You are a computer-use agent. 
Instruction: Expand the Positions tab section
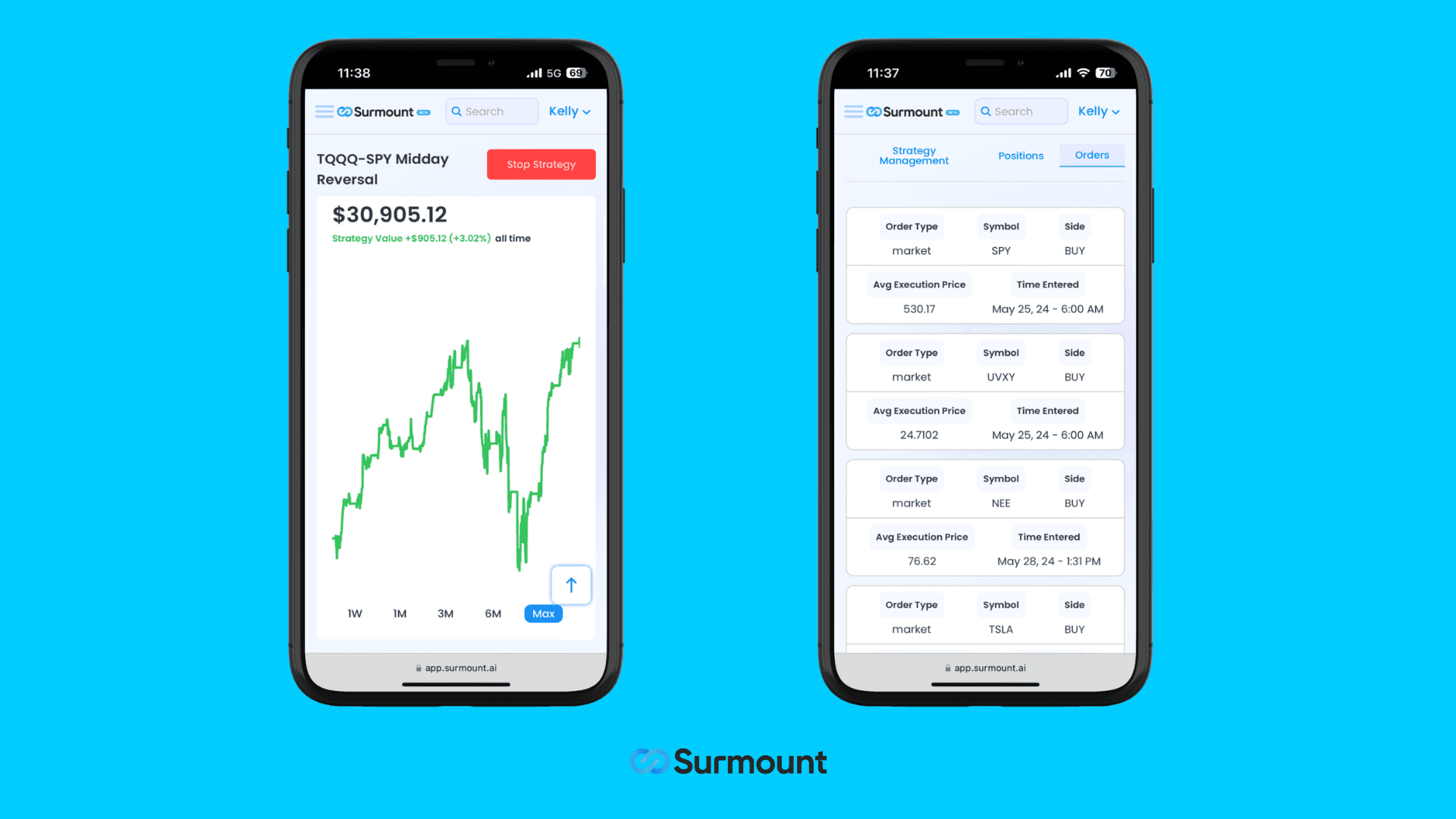click(1021, 155)
